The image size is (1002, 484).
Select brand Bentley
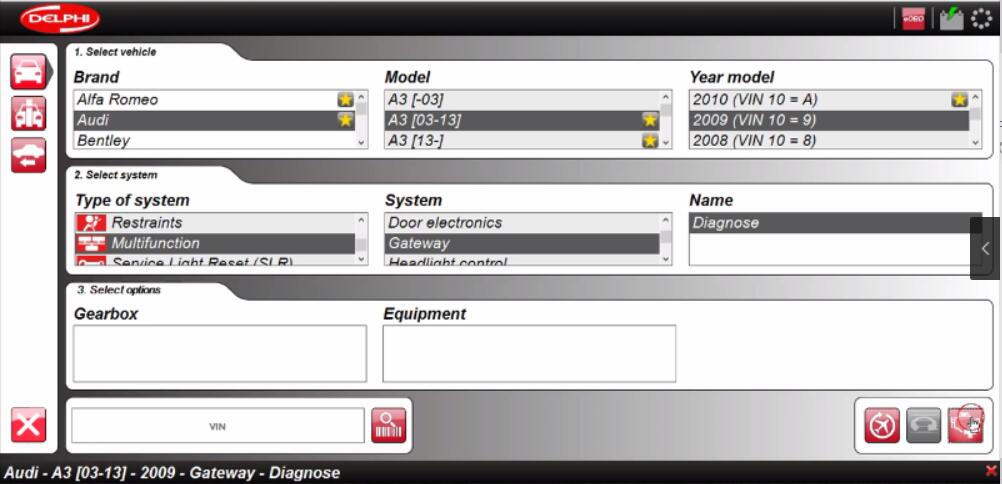pos(214,141)
